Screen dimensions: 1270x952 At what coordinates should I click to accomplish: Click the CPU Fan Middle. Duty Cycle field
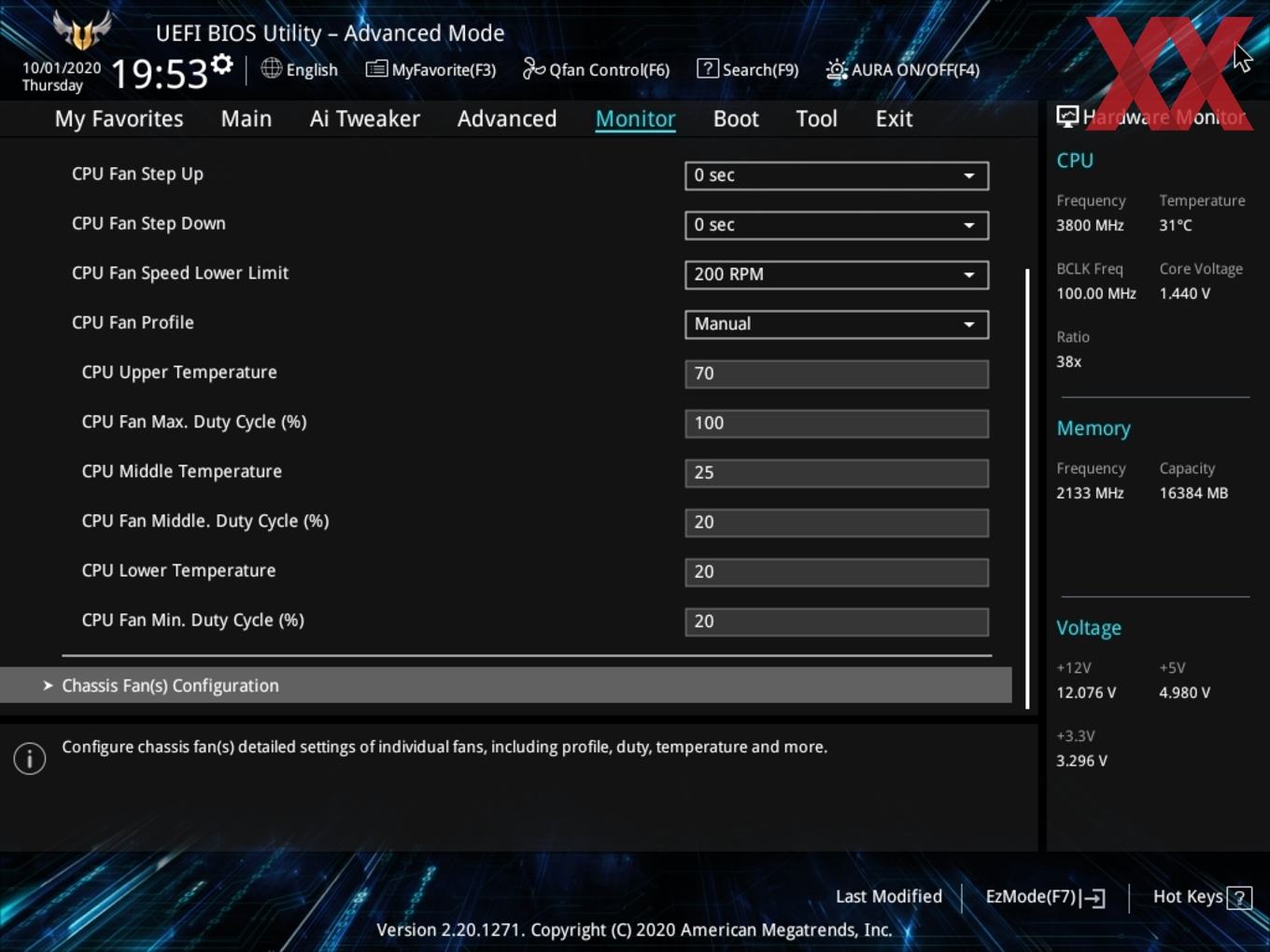(837, 522)
